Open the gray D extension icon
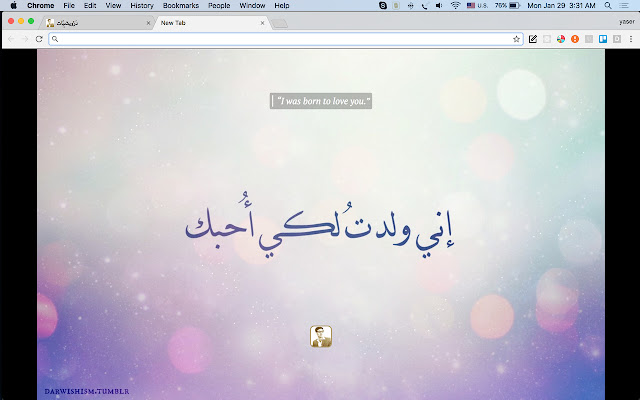 [617, 39]
